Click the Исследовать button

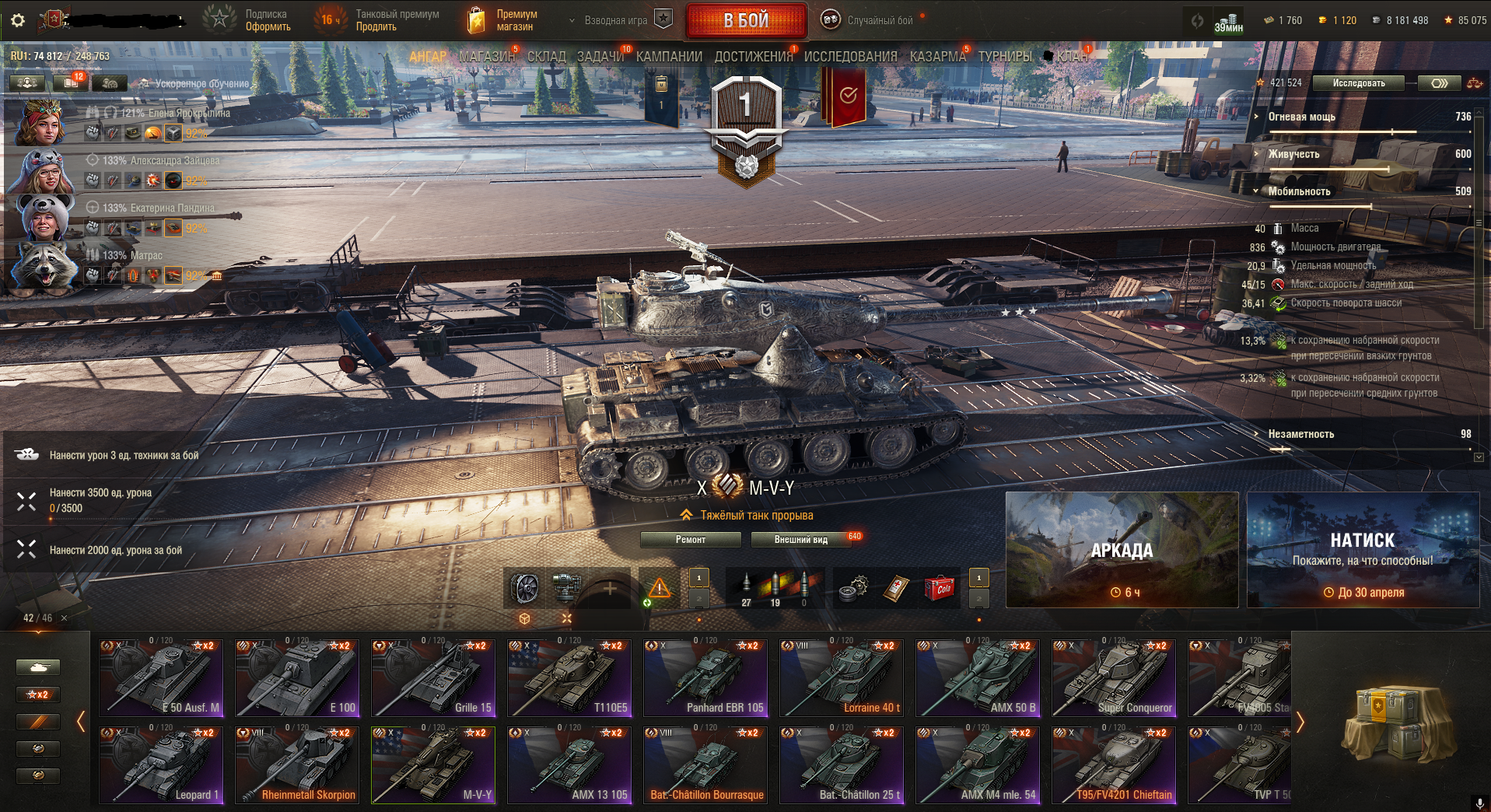coord(1359,83)
